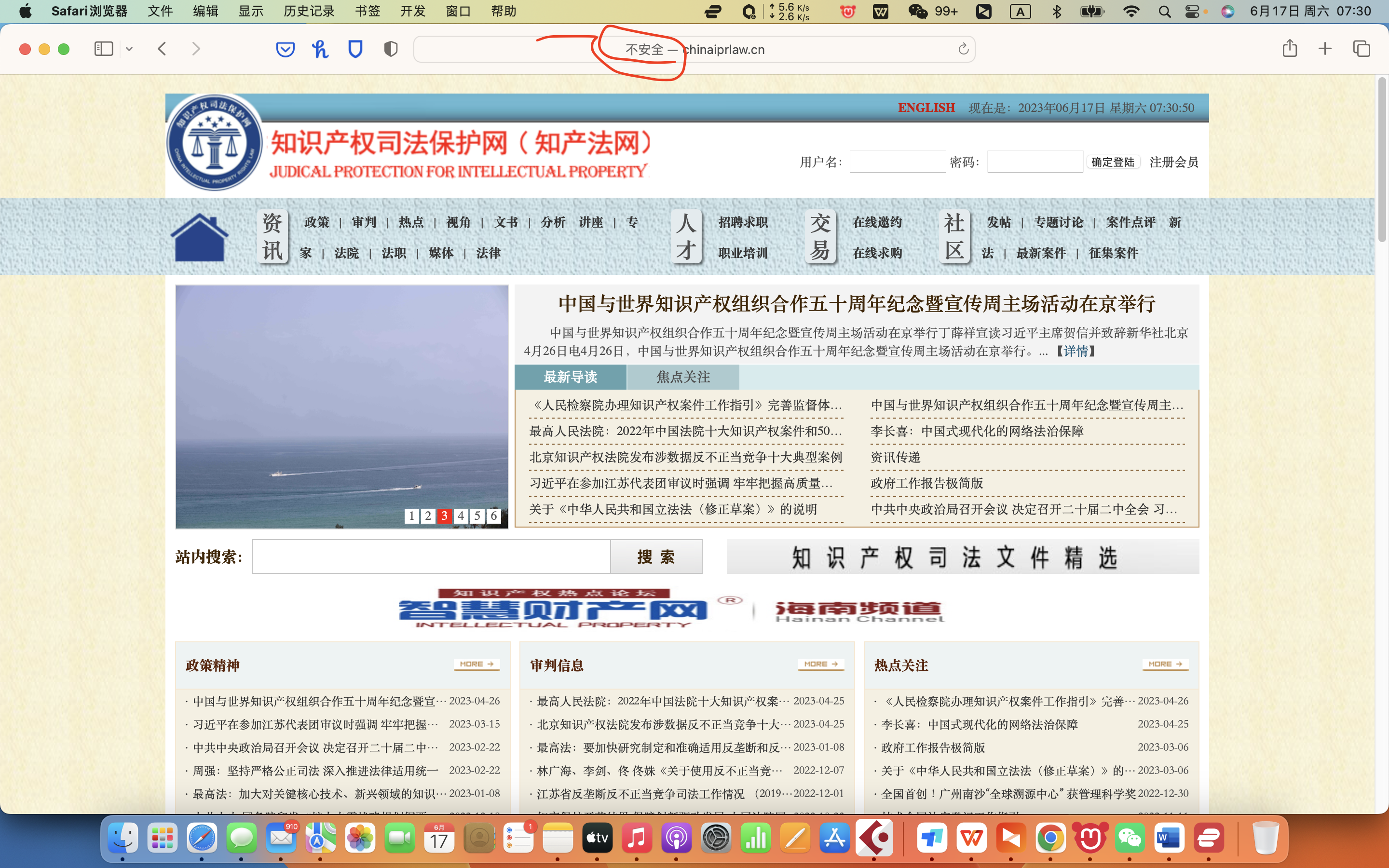Image resolution: width=1389 pixels, height=868 pixels.
Task: Click the 用户名 input field
Action: [897, 162]
